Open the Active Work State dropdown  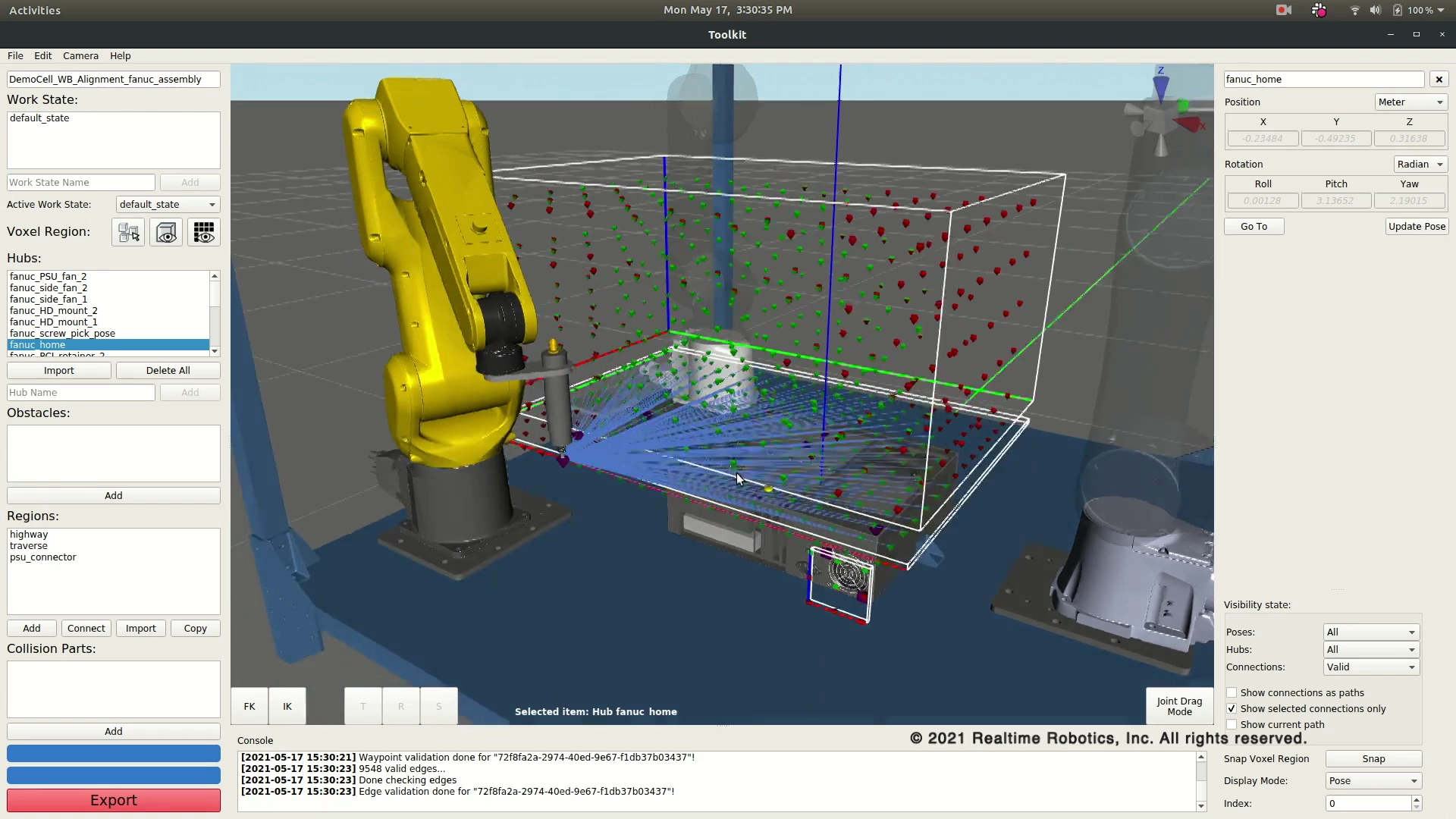tap(168, 205)
